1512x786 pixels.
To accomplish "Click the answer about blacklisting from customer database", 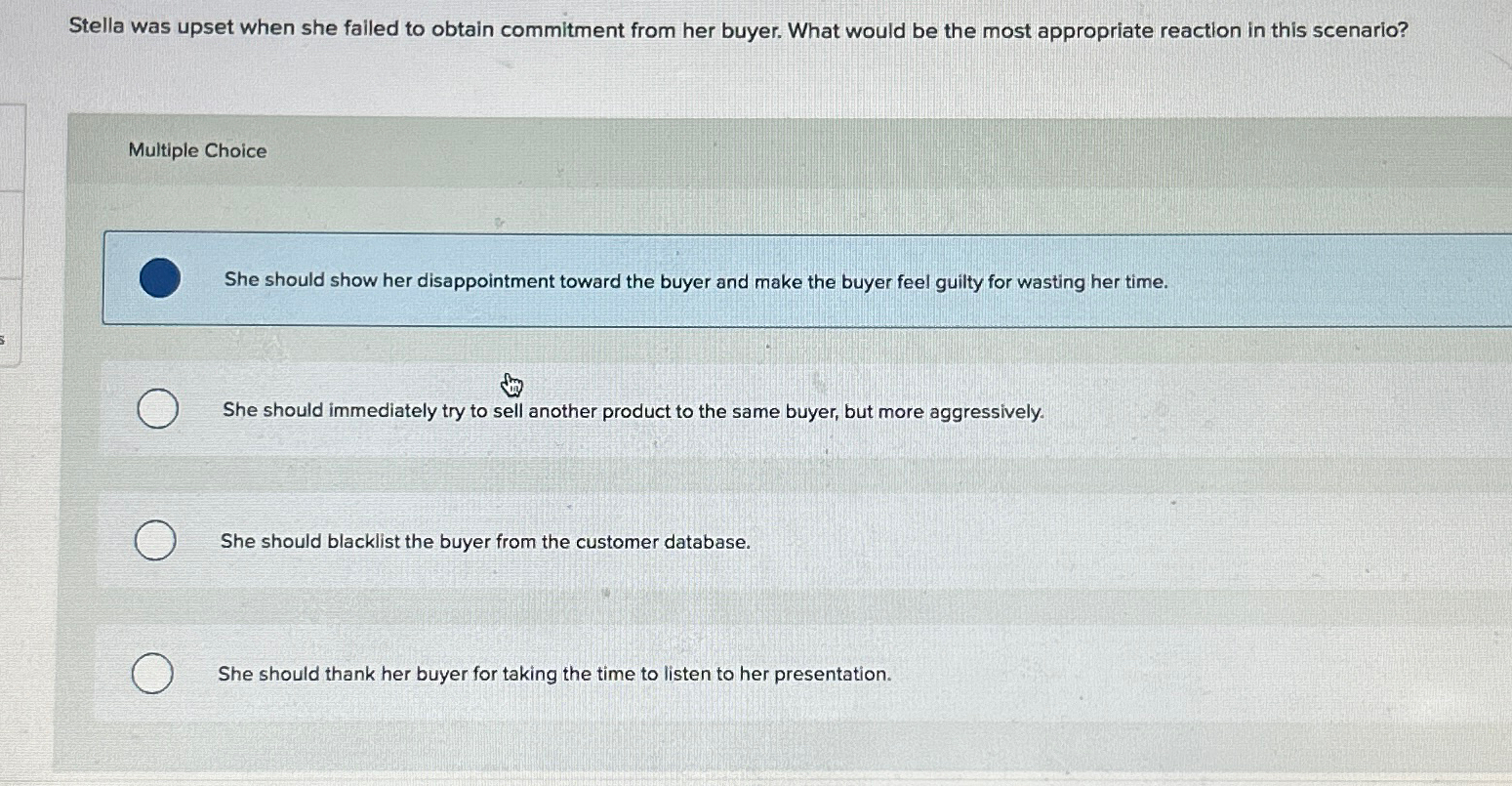I will click(484, 542).
